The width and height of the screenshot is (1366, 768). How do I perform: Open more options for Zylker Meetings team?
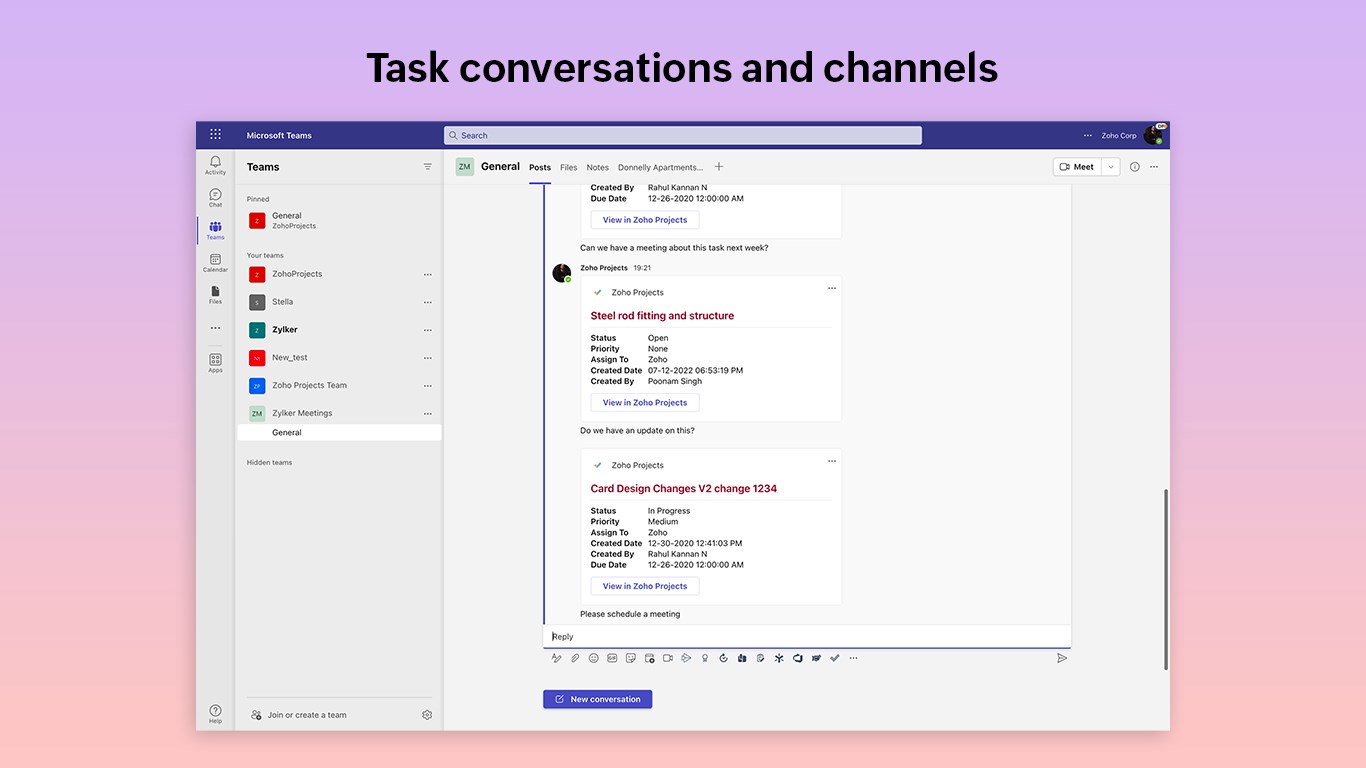428,413
